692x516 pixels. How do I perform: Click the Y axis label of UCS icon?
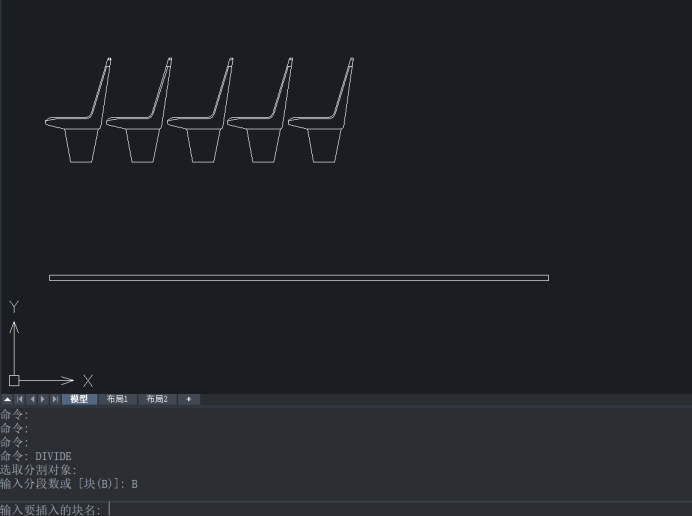point(14,307)
